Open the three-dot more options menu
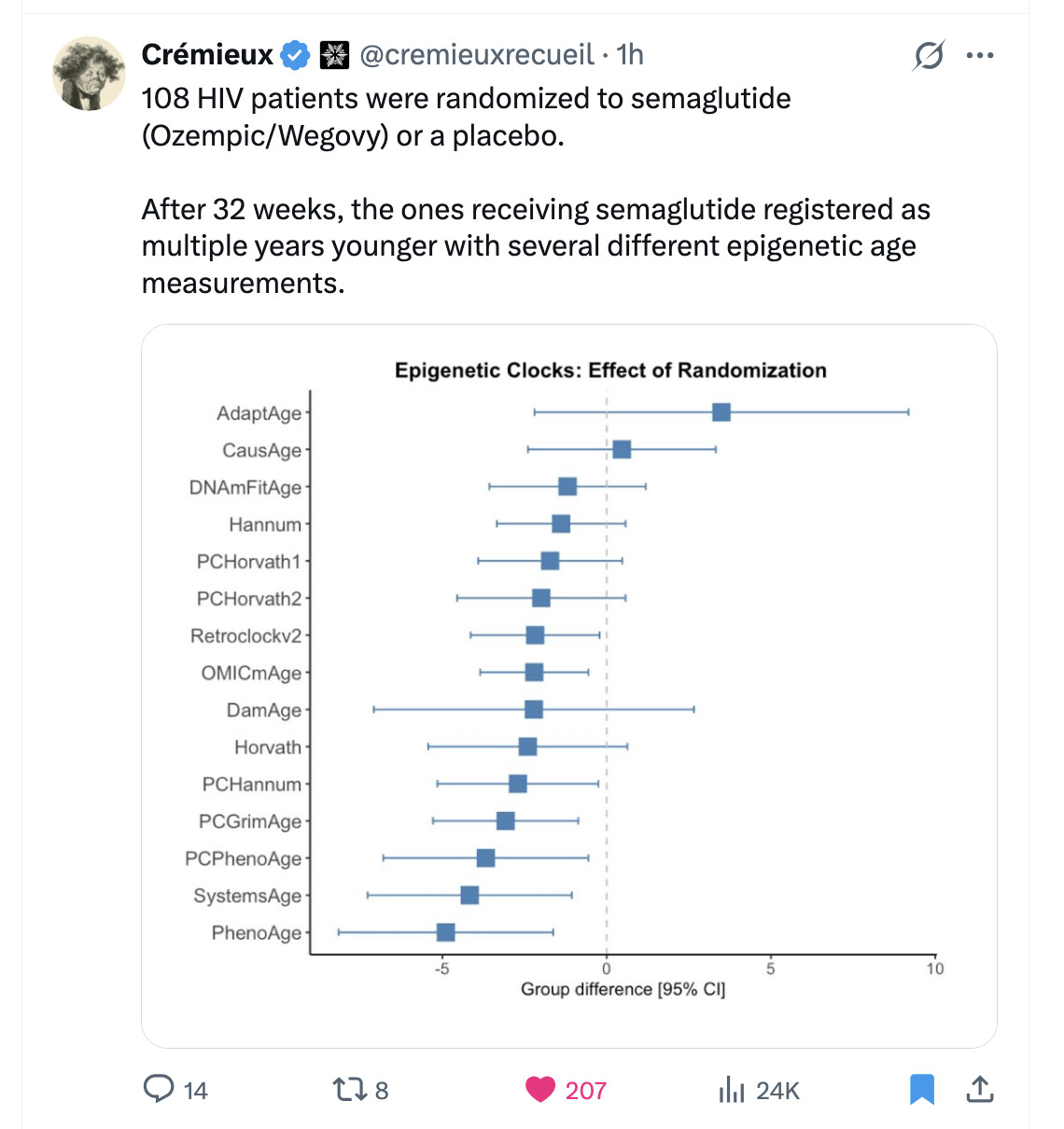The width and height of the screenshot is (1064, 1129). point(980,56)
